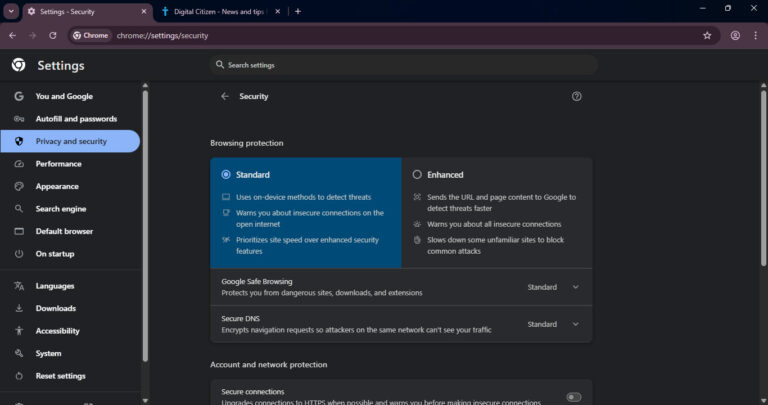The width and height of the screenshot is (768, 405).
Task: Click the shield icon for Privacy
Action: click(x=19, y=141)
